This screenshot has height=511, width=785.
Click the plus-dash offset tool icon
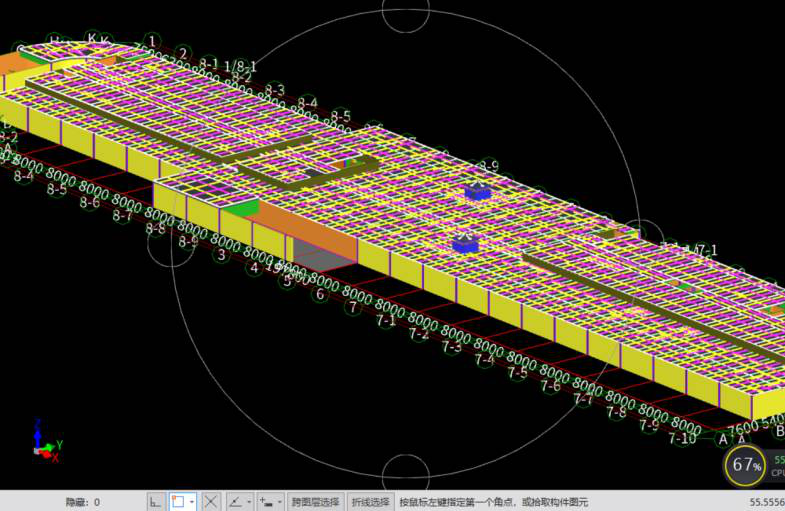(265, 501)
